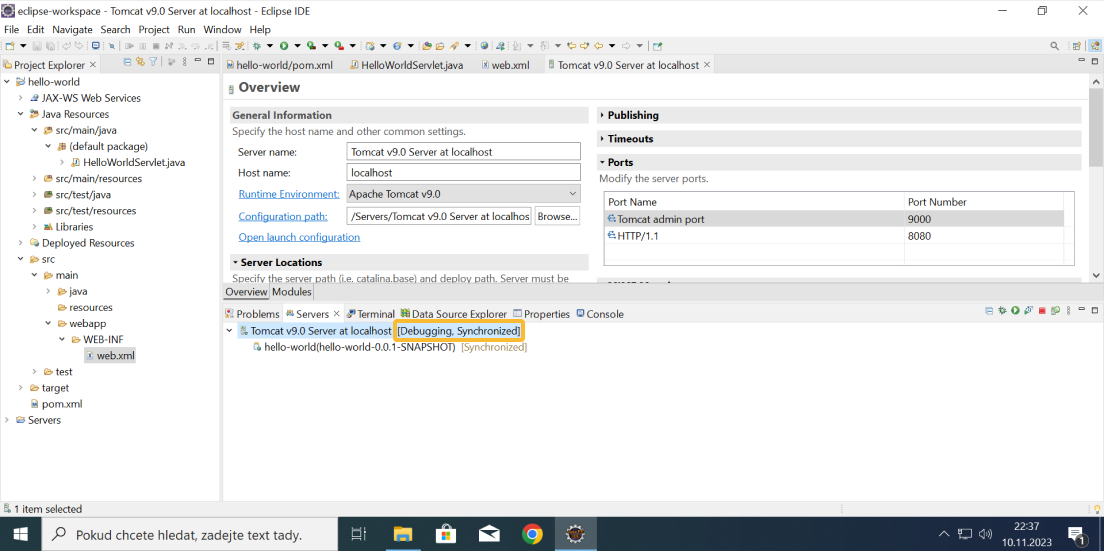Open the Window menu
Image resolution: width=1104 pixels, height=551 pixels.
coord(222,30)
